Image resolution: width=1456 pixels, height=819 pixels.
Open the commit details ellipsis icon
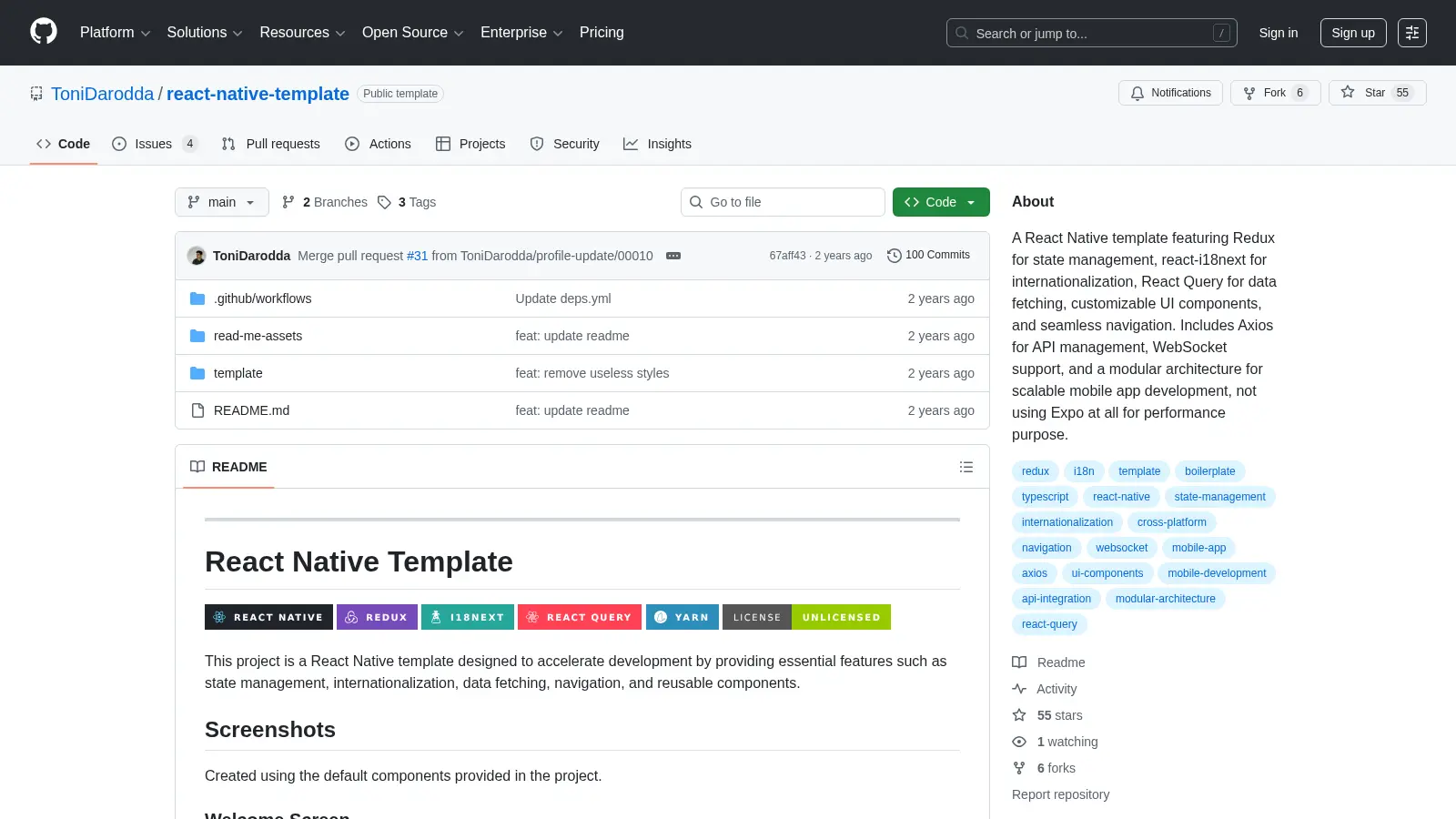(x=673, y=256)
